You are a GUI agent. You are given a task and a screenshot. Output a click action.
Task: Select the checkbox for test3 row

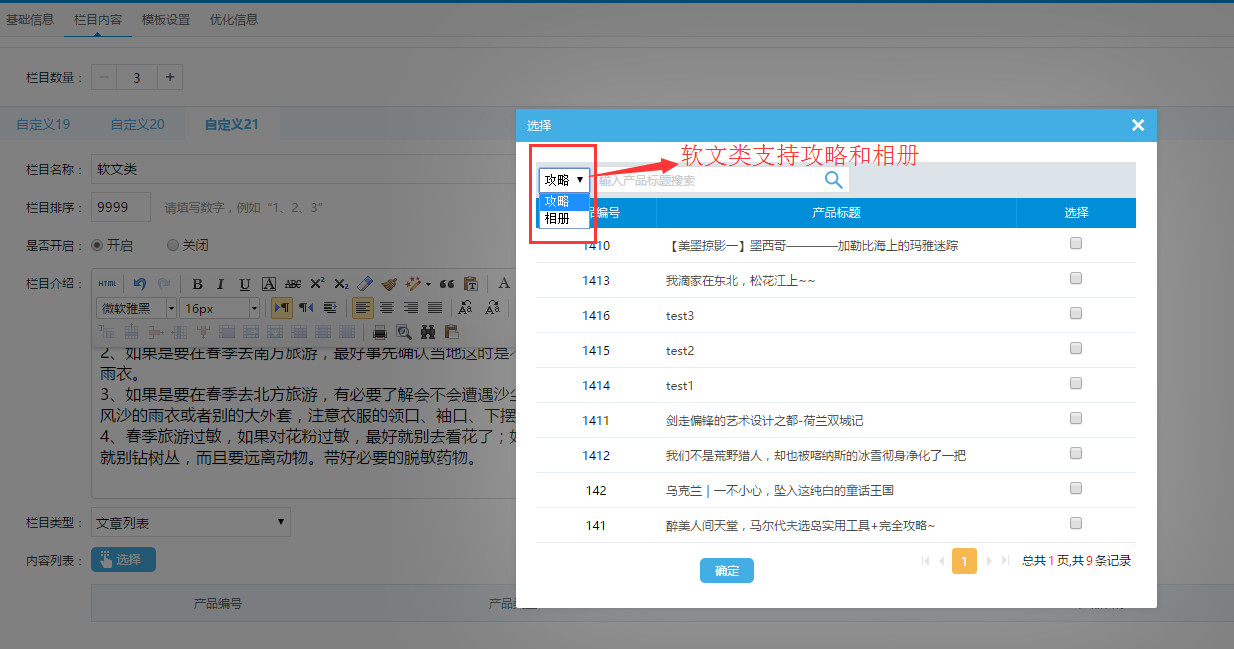[x=1076, y=313]
